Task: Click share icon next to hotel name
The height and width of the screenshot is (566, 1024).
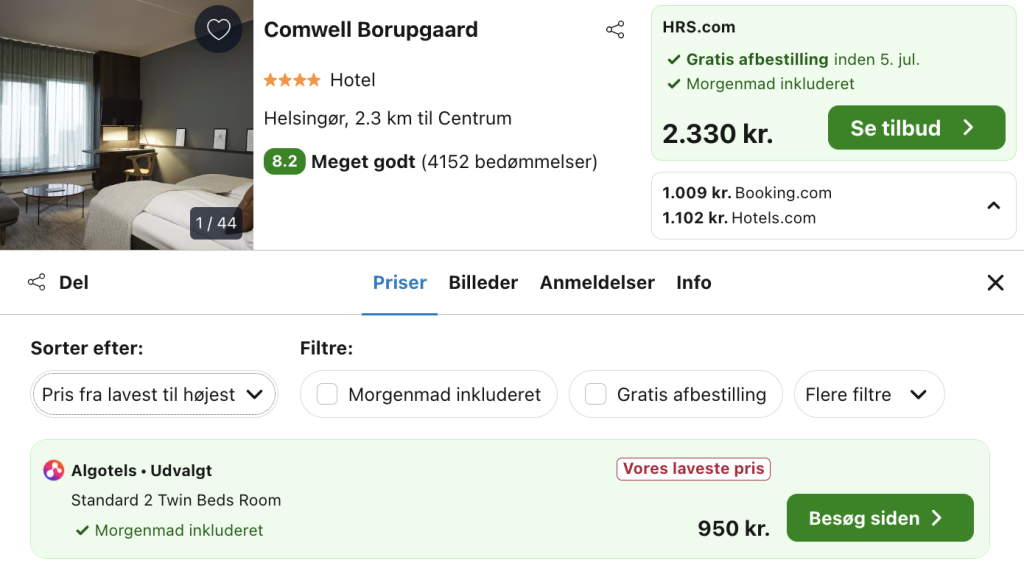Action: 615,29
